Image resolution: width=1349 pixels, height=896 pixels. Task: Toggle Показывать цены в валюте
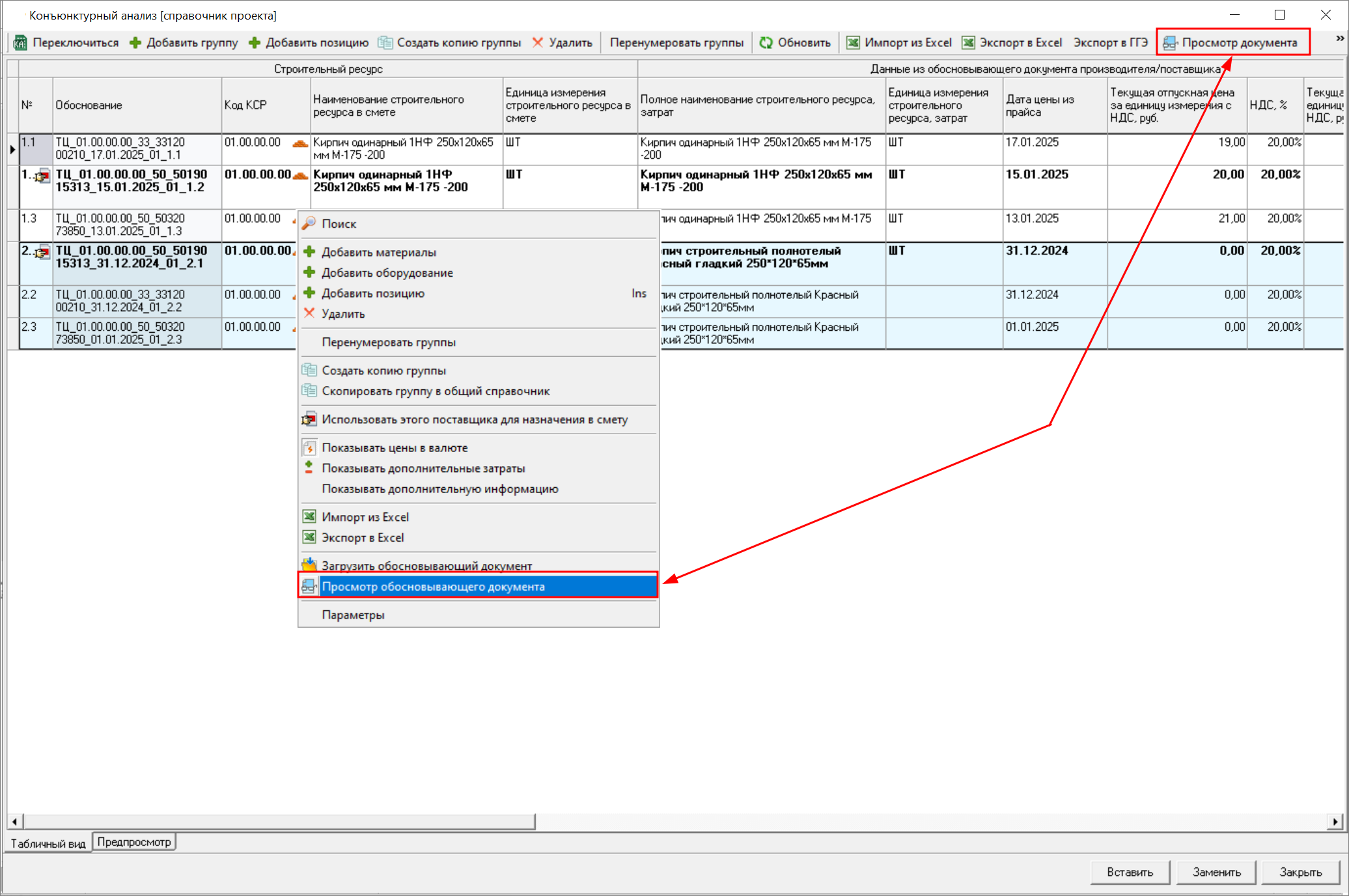click(478, 448)
